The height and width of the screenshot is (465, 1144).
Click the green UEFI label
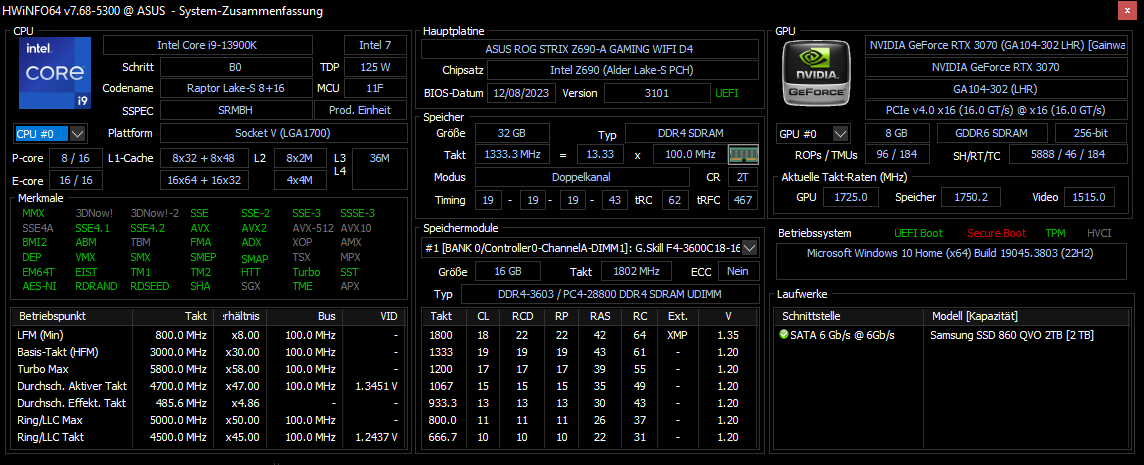click(727, 93)
